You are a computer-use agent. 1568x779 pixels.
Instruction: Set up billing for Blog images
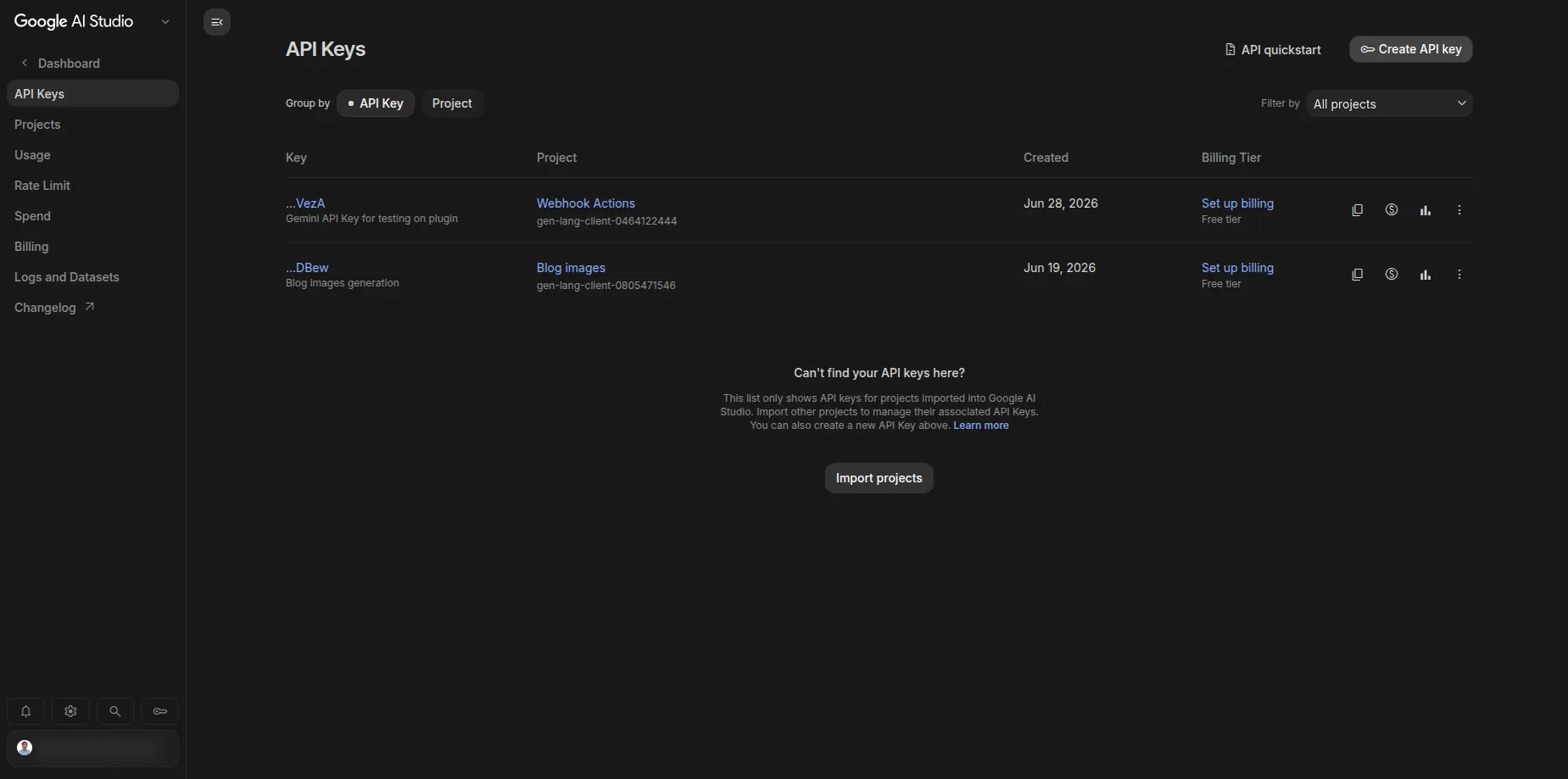tap(1237, 268)
